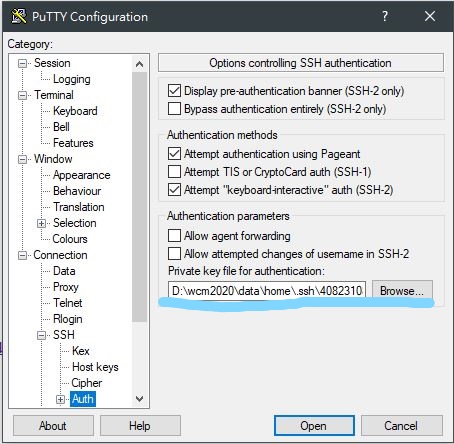454x444 pixels.
Task: Click the private key file path field
Action: coord(267,290)
